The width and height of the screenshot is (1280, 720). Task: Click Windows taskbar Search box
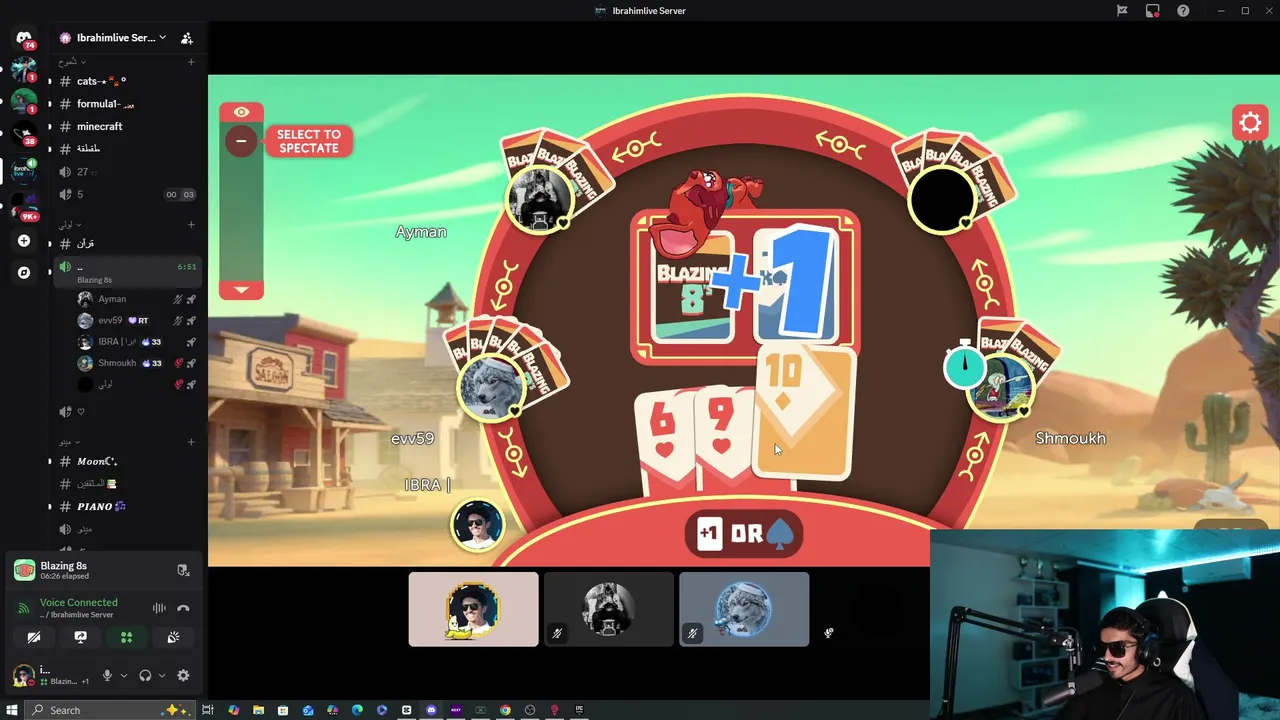(108, 710)
